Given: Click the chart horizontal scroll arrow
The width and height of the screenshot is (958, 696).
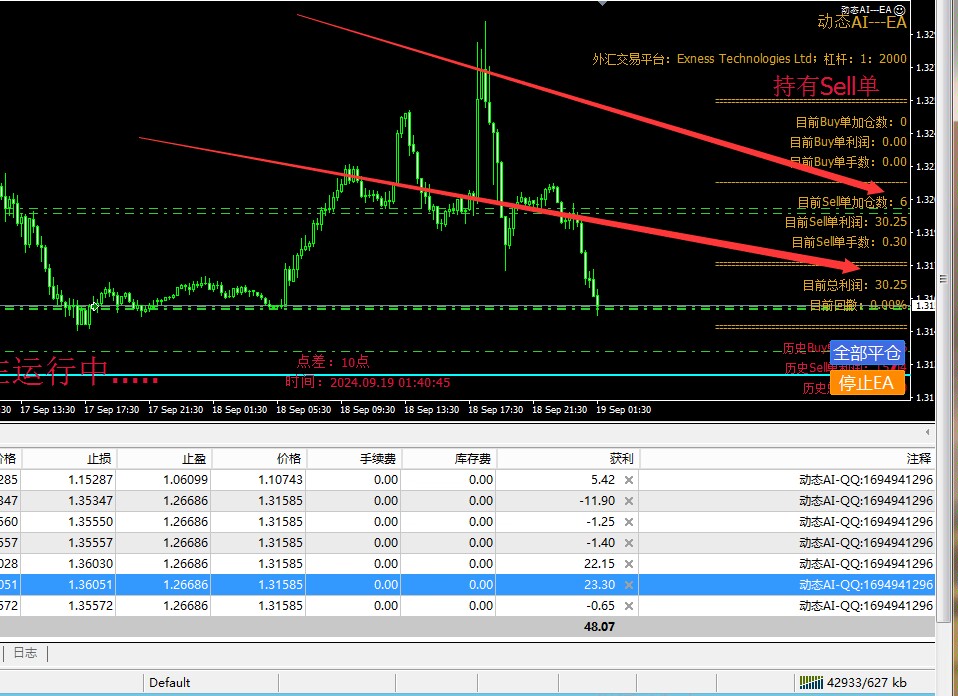Looking at the screenshot, I should pos(928,432).
